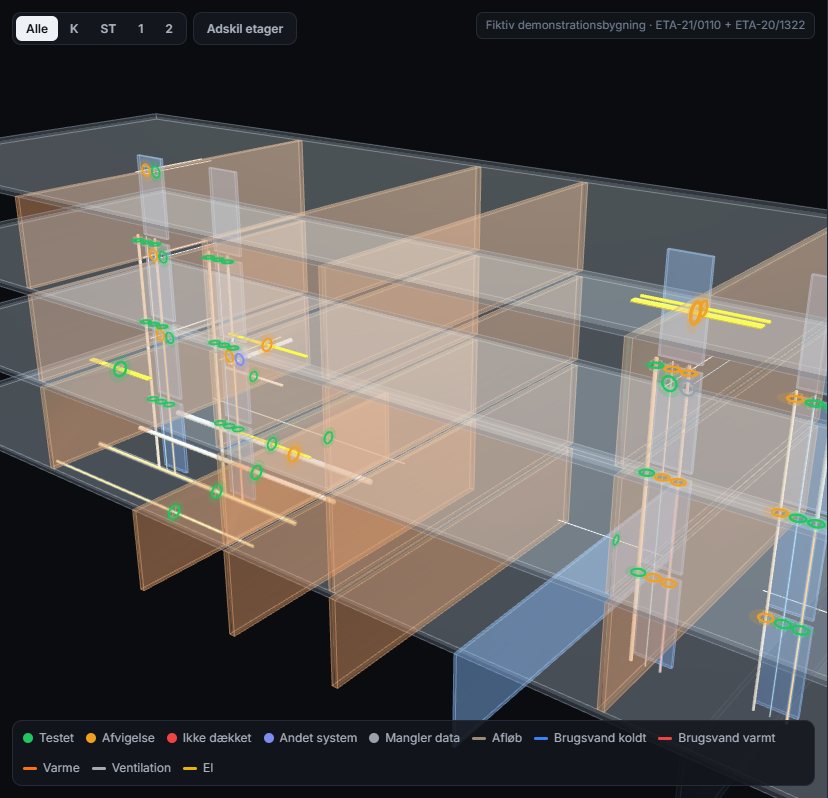Click the green Testet legend dot
Viewport: 828px width, 798px height.
coord(28,738)
